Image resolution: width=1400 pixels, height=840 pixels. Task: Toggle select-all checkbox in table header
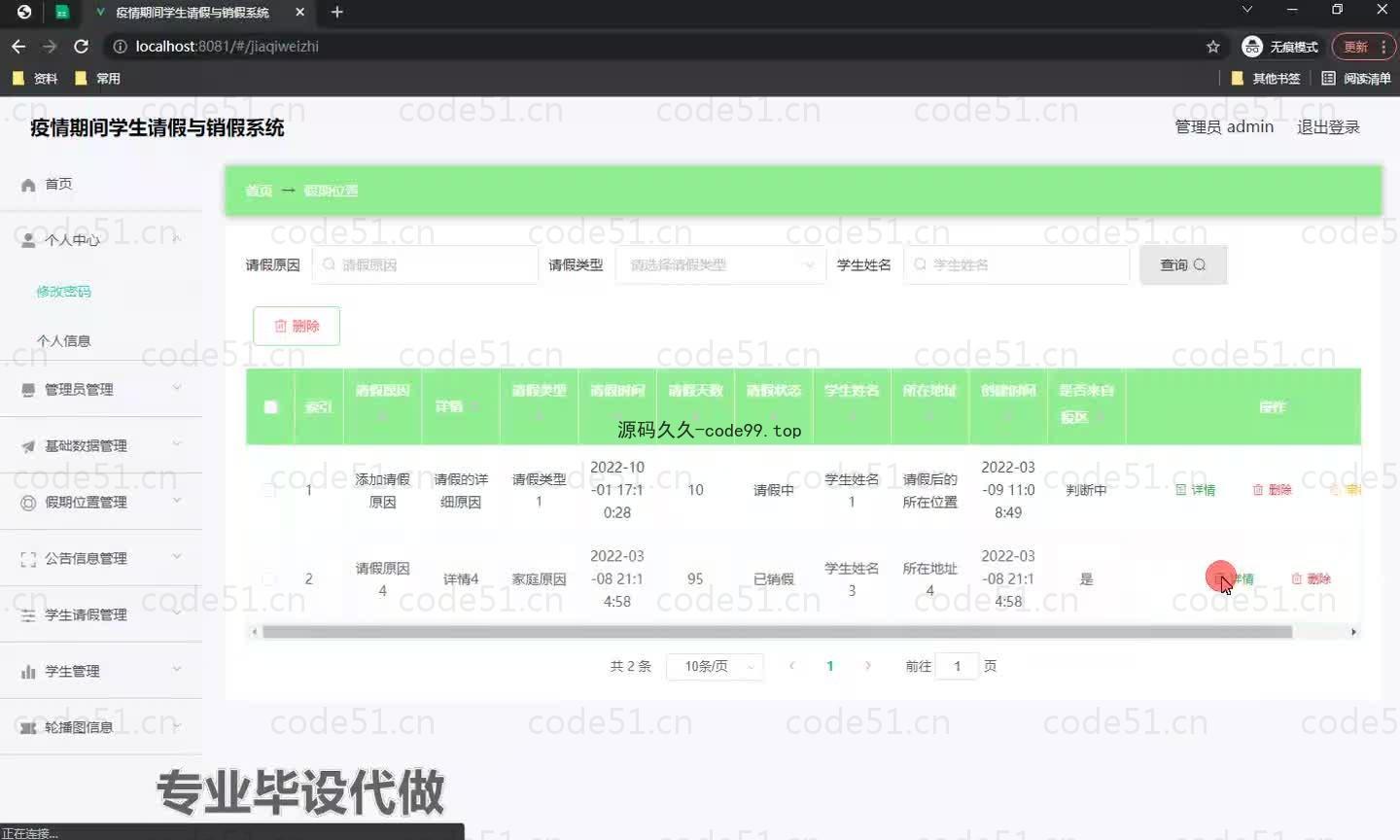pos(270,406)
